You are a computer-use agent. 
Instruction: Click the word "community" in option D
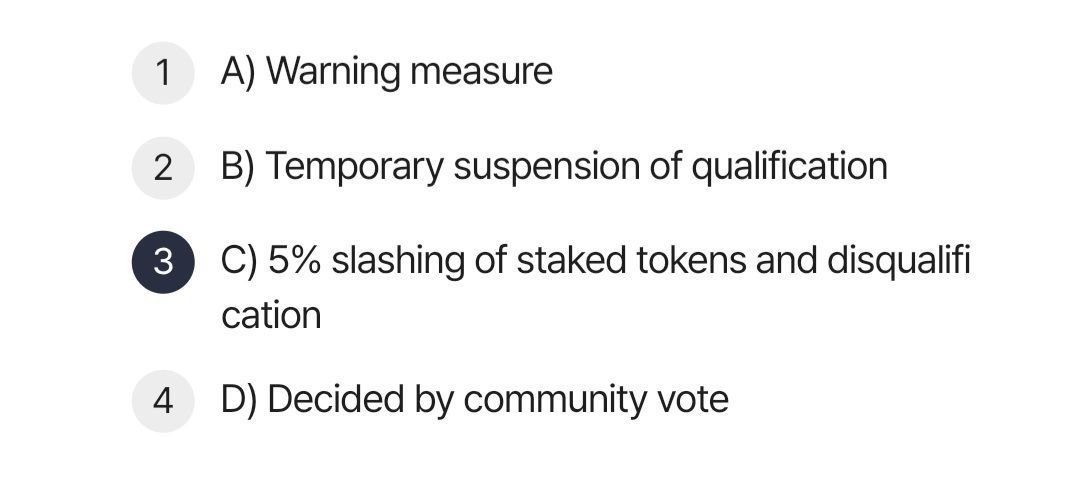[555, 400]
